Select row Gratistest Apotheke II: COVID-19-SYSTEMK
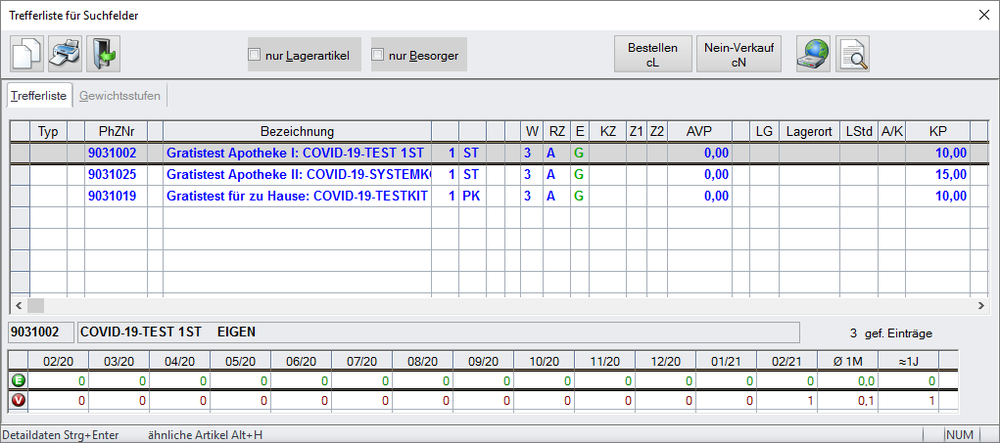 tap(297, 174)
